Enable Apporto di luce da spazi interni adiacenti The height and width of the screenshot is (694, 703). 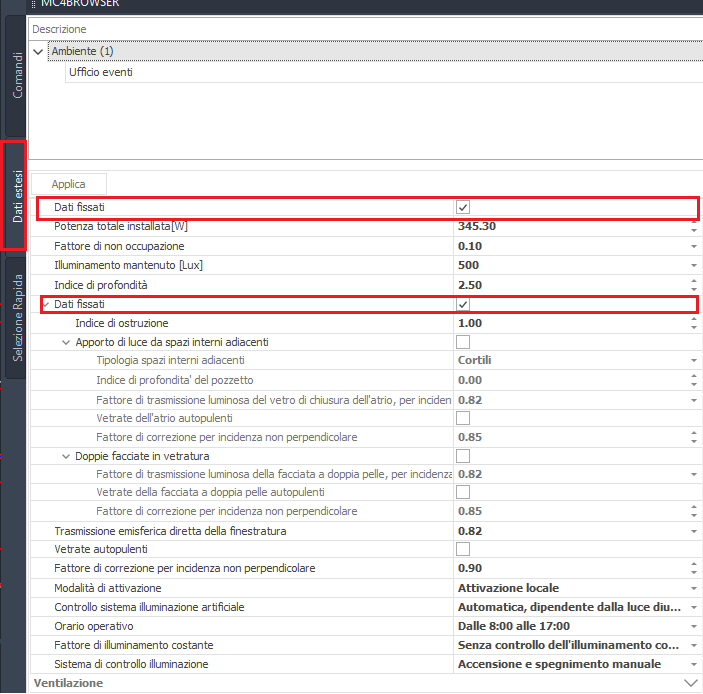(x=463, y=342)
